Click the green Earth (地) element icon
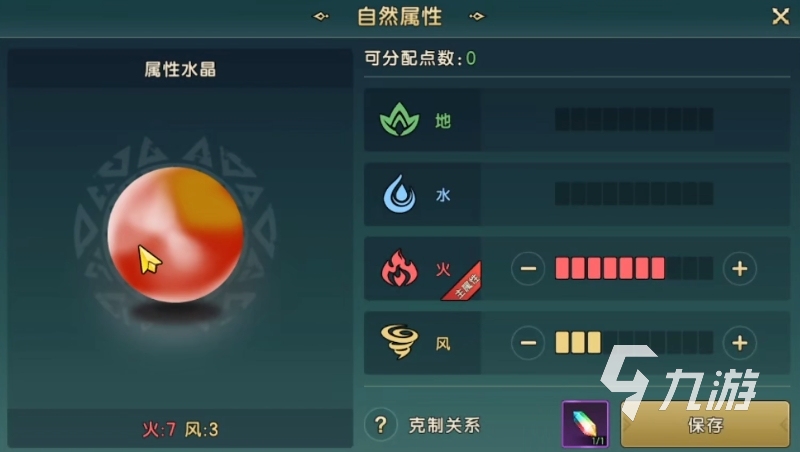Image resolution: width=800 pixels, height=452 pixels. coord(399,120)
